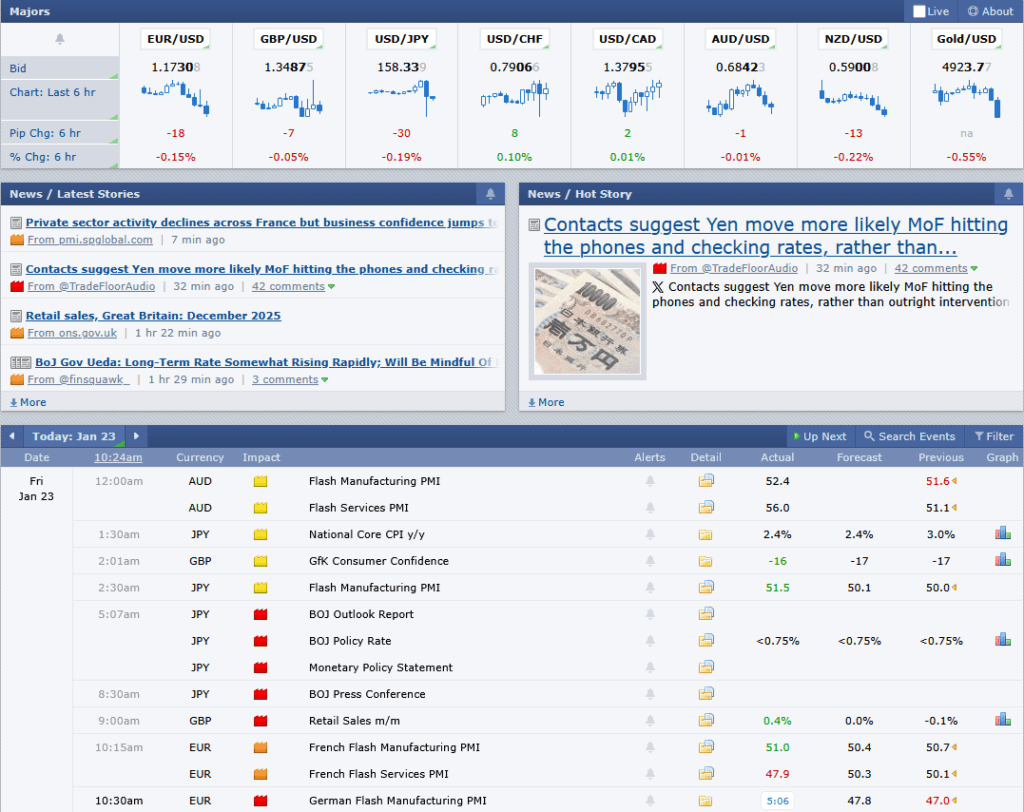Click the Up Next button
Screen dimensions: 1024x812
(x=819, y=436)
